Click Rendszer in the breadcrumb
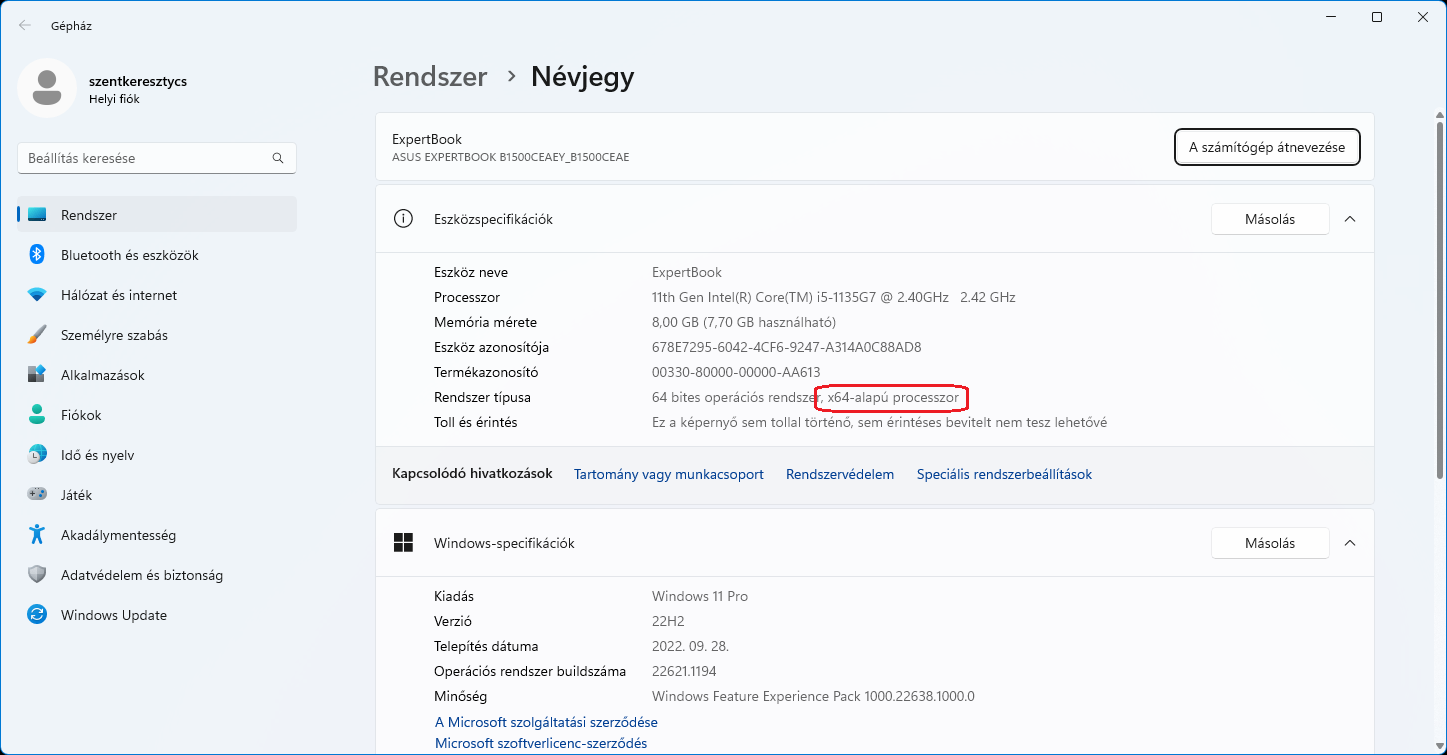The width and height of the screenshot is (1447, 755). [430, 76]
